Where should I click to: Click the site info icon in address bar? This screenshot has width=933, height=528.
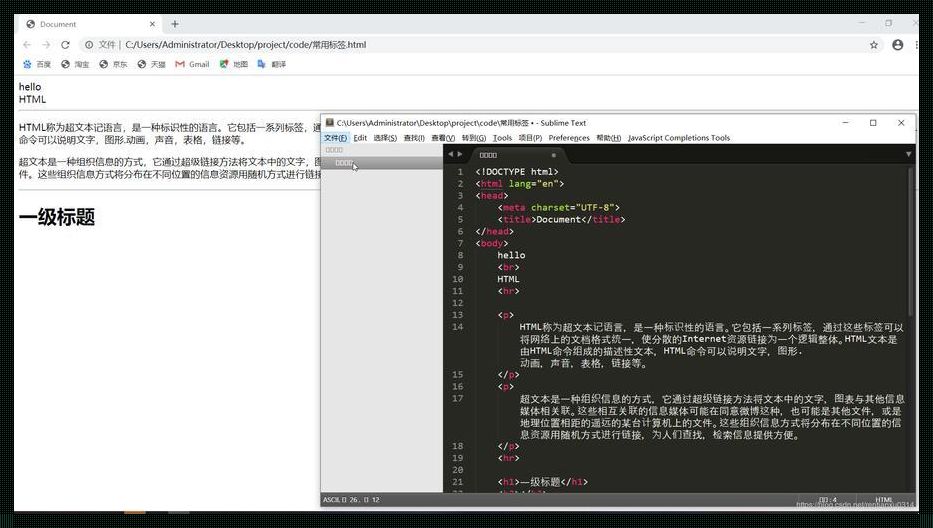click(89, 45)
